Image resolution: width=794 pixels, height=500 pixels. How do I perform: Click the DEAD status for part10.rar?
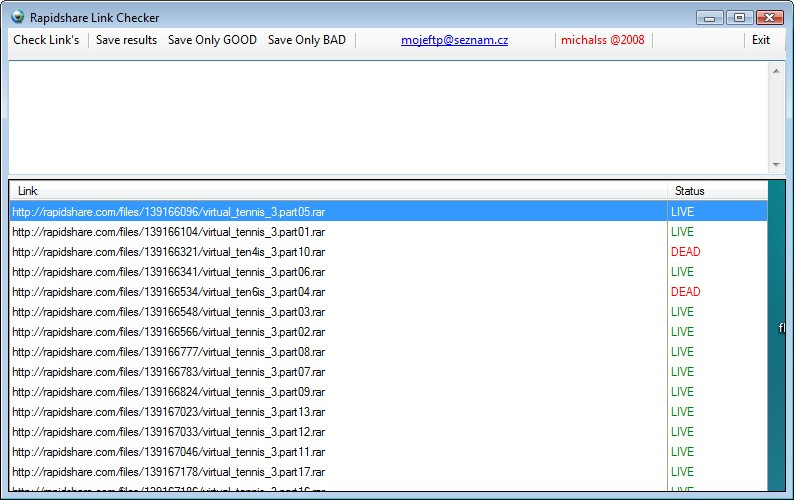click(686, 252)
